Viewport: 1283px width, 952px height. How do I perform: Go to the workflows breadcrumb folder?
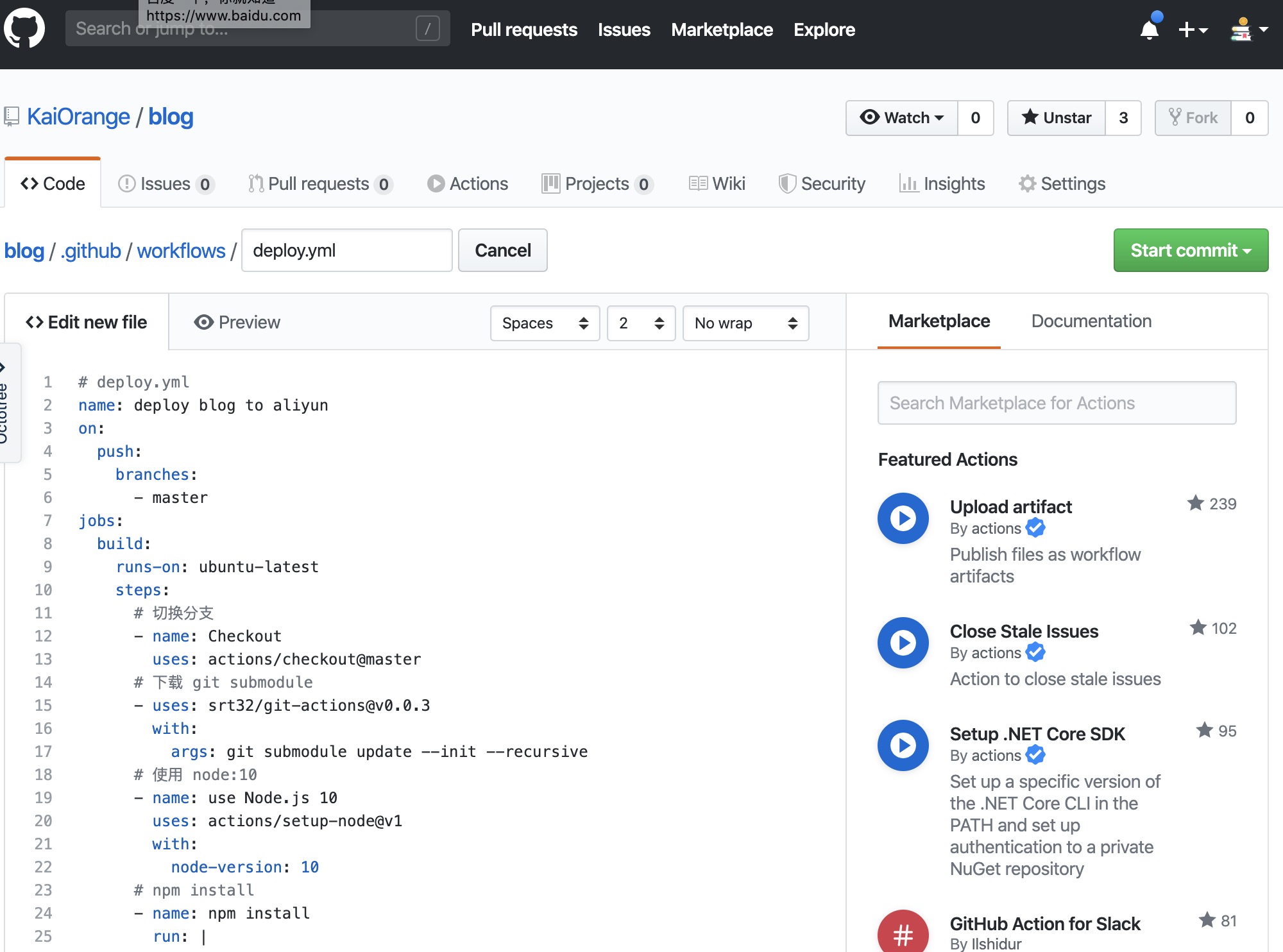point(182,251)
